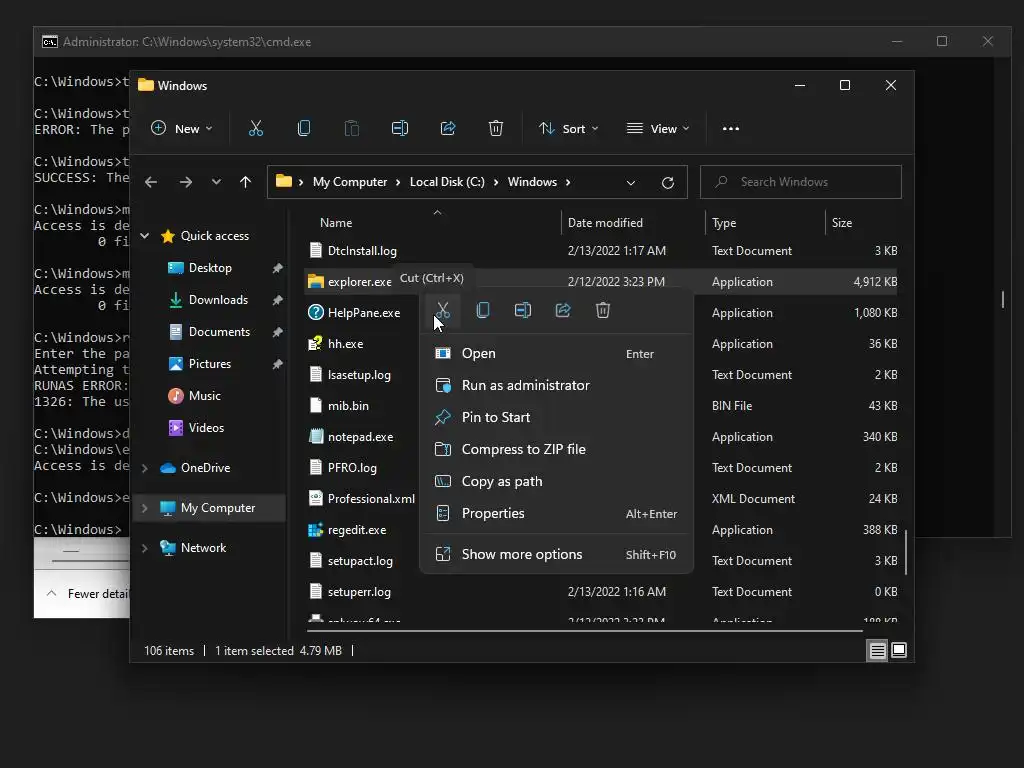The height and width of the screenshot is (768, 1024).
Task: Go up one folder level
Action: click(246, 182)
